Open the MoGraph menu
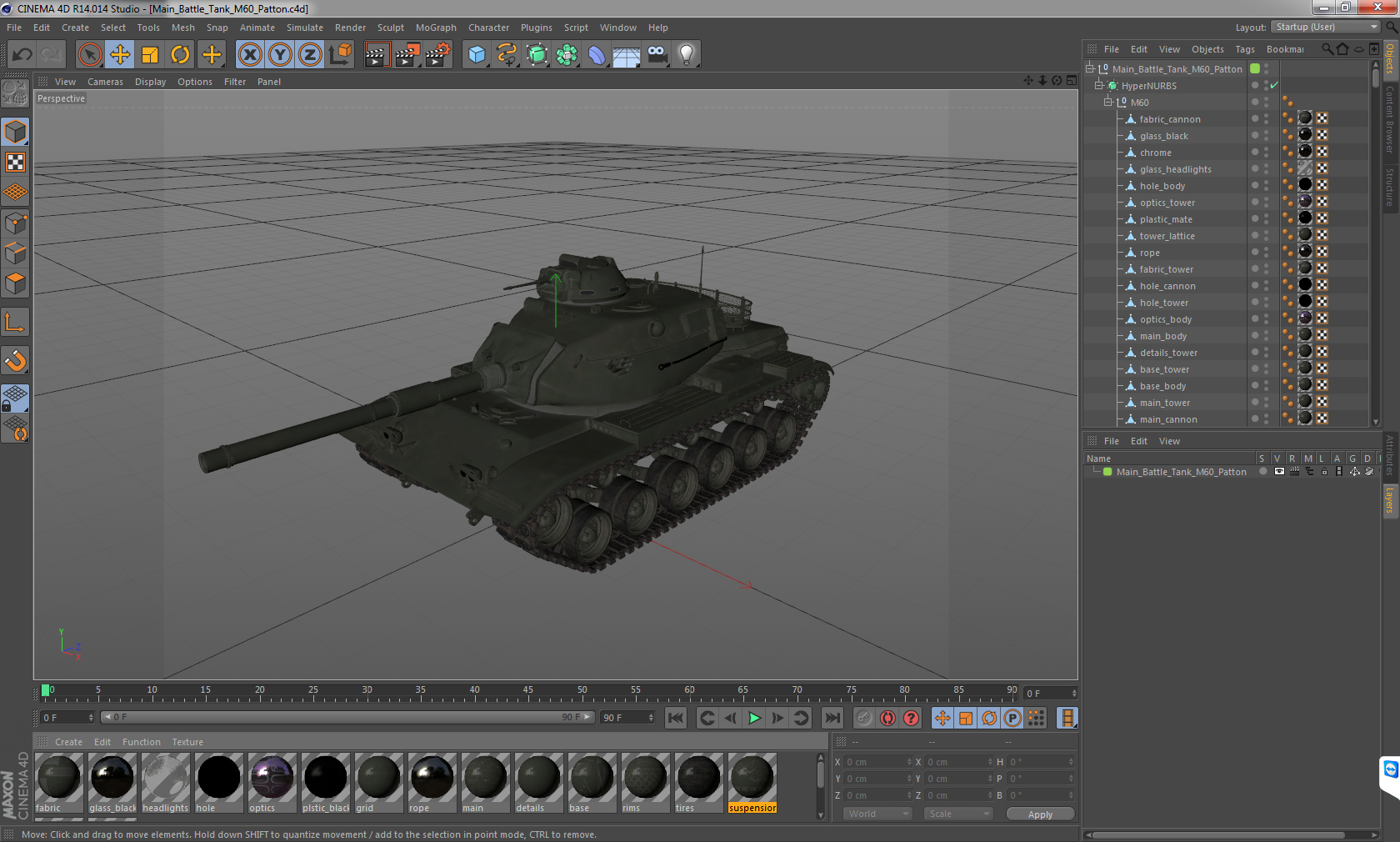 coord(436,28)
